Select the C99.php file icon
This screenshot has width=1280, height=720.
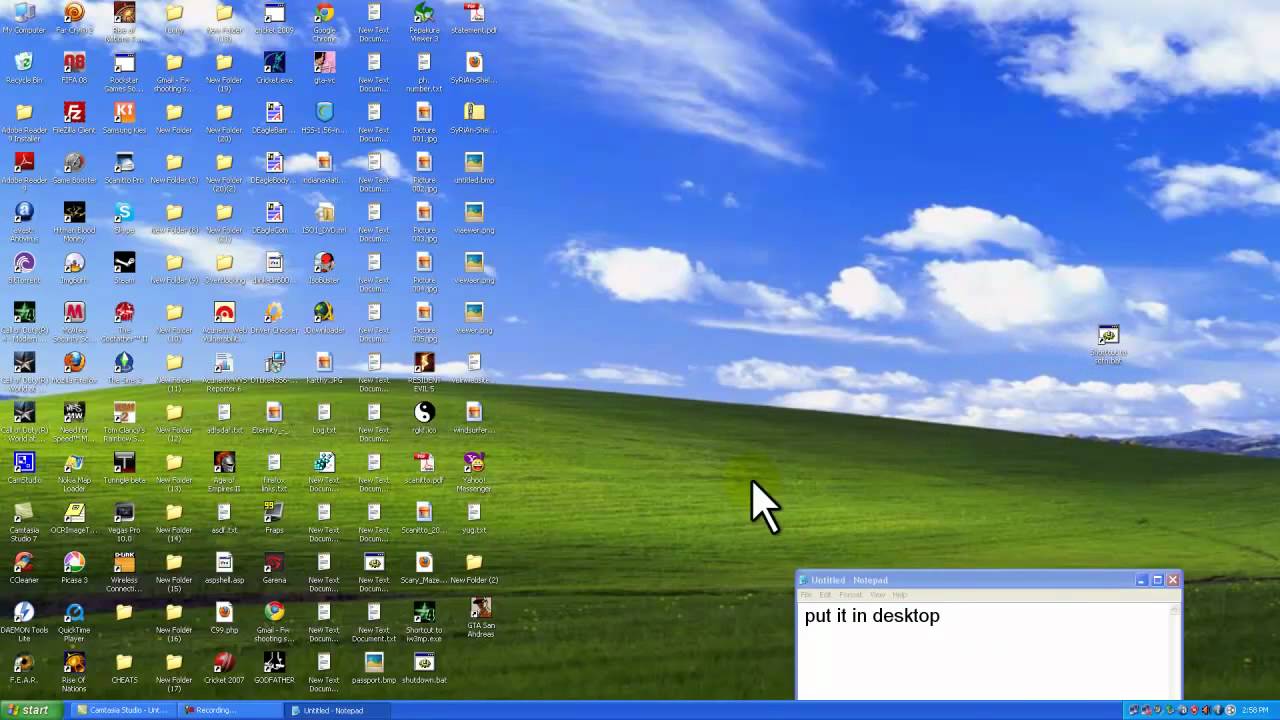click(224, 619)
